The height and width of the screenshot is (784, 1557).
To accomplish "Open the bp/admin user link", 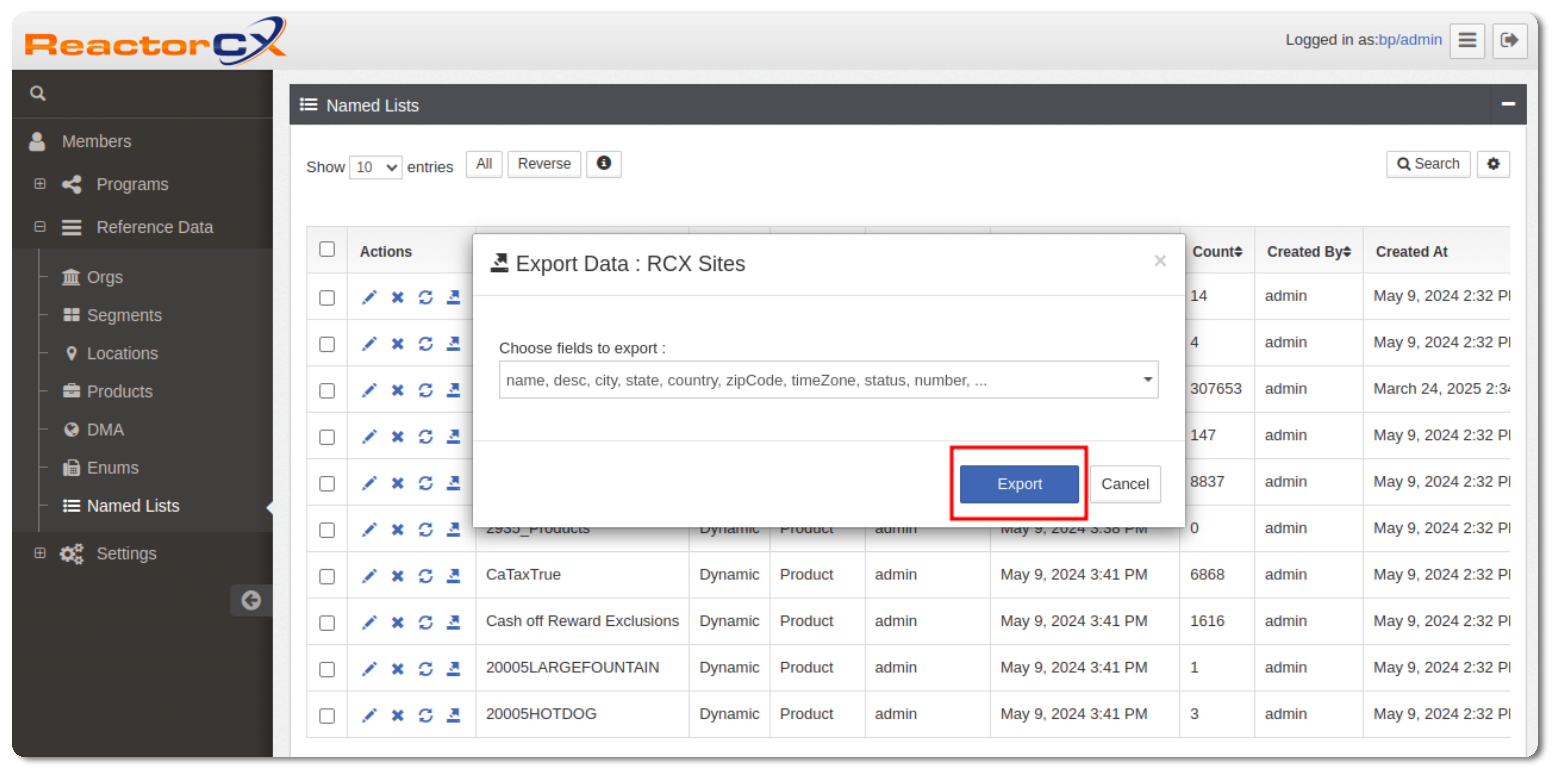I will tap(1410, 40).
